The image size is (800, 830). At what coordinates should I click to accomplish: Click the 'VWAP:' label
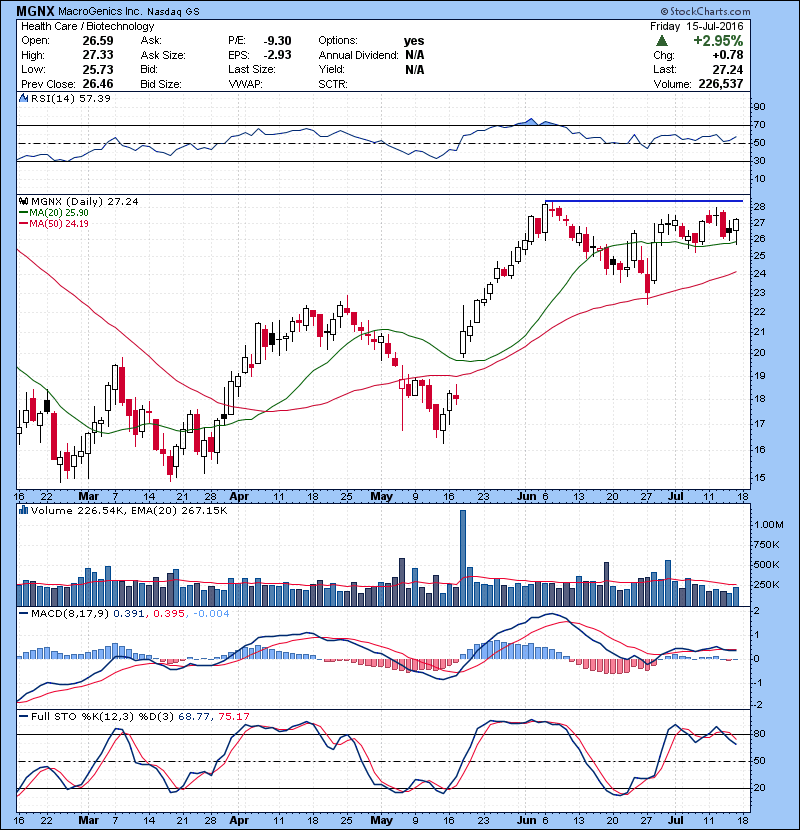click(245, 84)
